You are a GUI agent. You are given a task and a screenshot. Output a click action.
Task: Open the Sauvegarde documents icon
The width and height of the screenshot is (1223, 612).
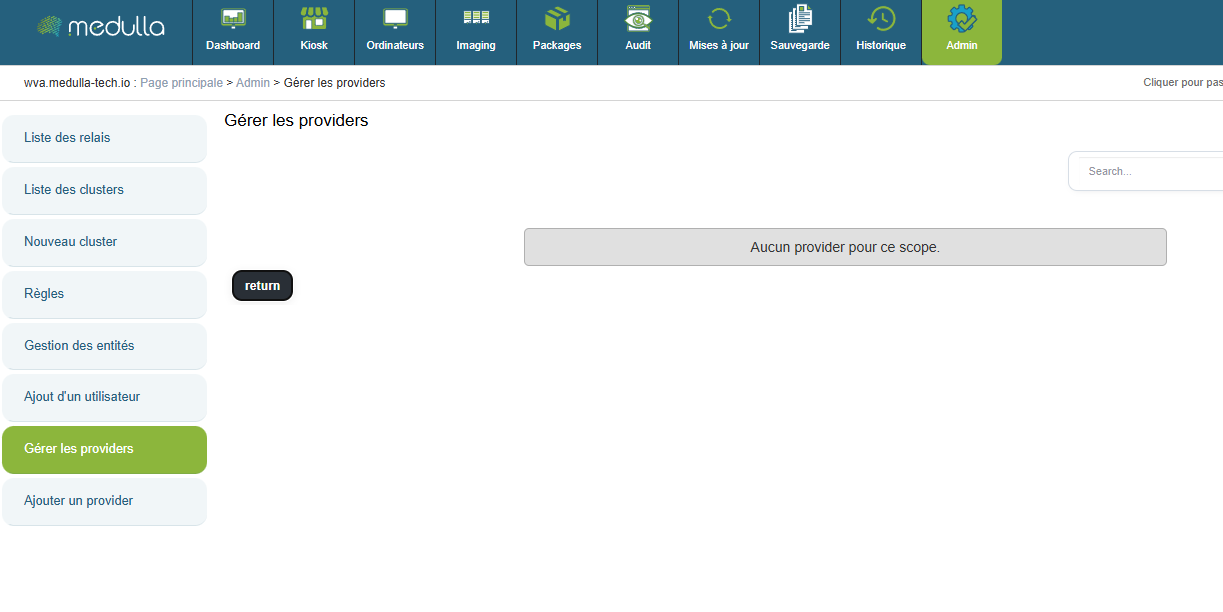800,20
